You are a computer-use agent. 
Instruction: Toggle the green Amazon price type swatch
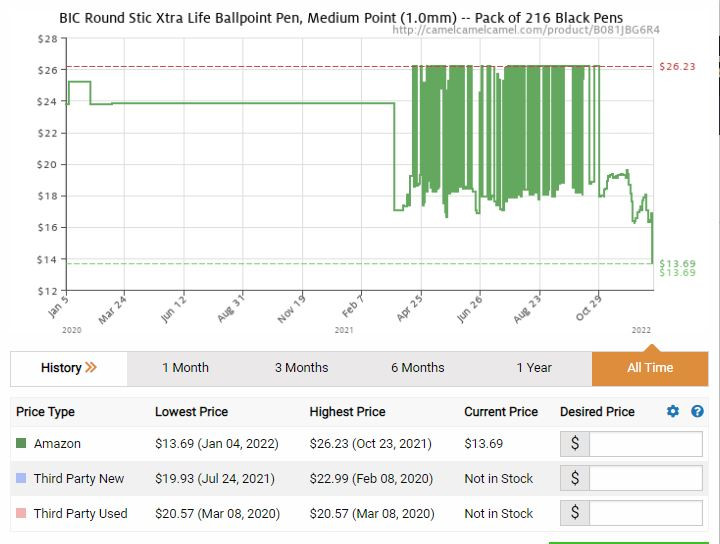pos(21,443)
